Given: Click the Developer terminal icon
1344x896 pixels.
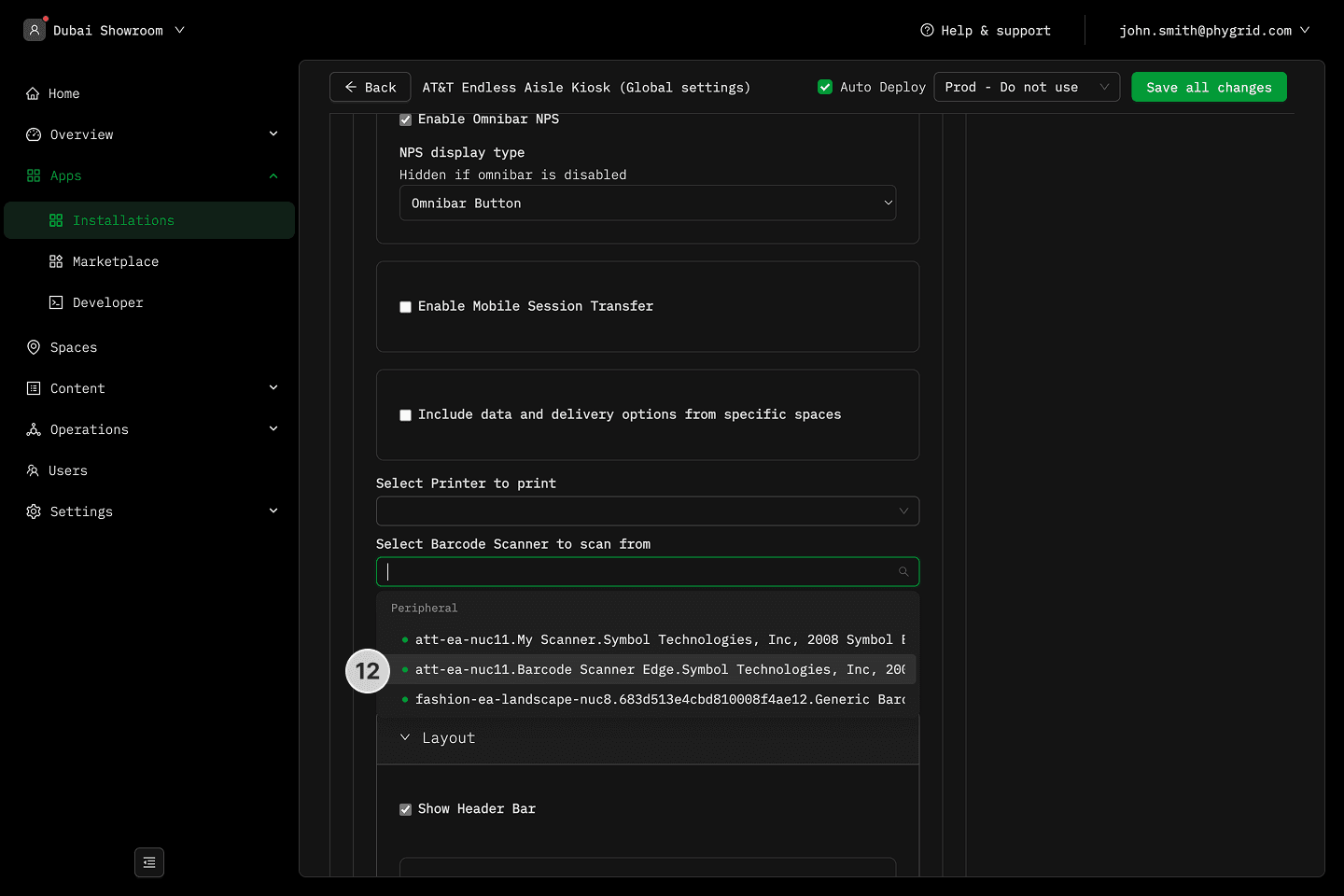Looking at the screenshot, I should [x=56, y=302].
